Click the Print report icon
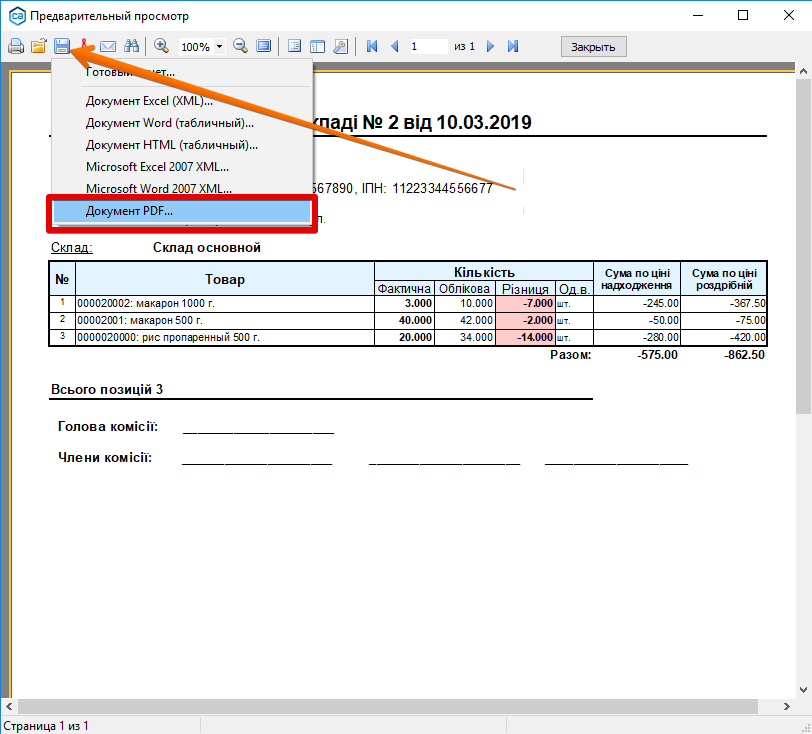 16,47
